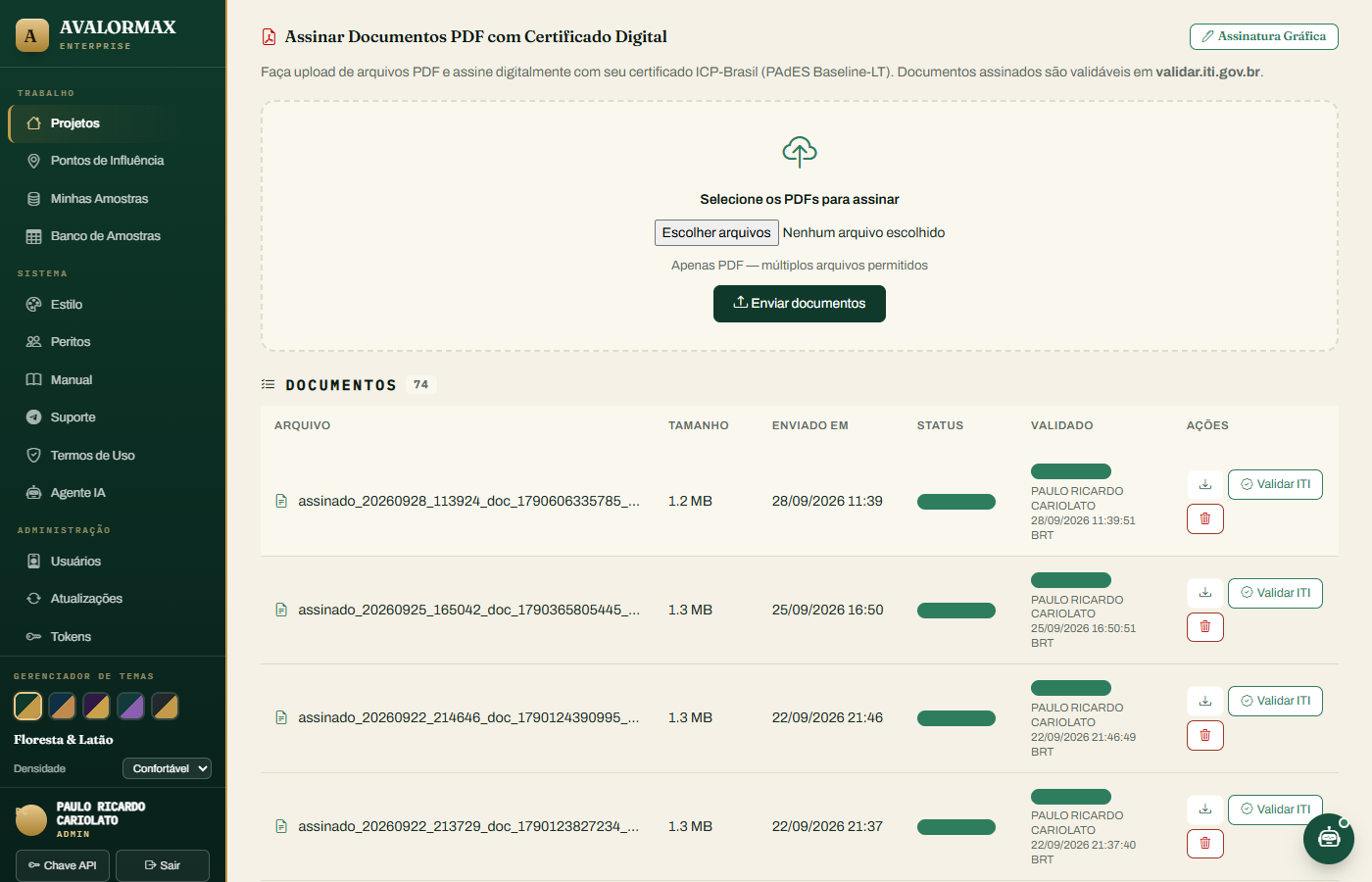The image size is (1372, 882).
Task: Open Usuários administration page
Action: pos(113,562)
